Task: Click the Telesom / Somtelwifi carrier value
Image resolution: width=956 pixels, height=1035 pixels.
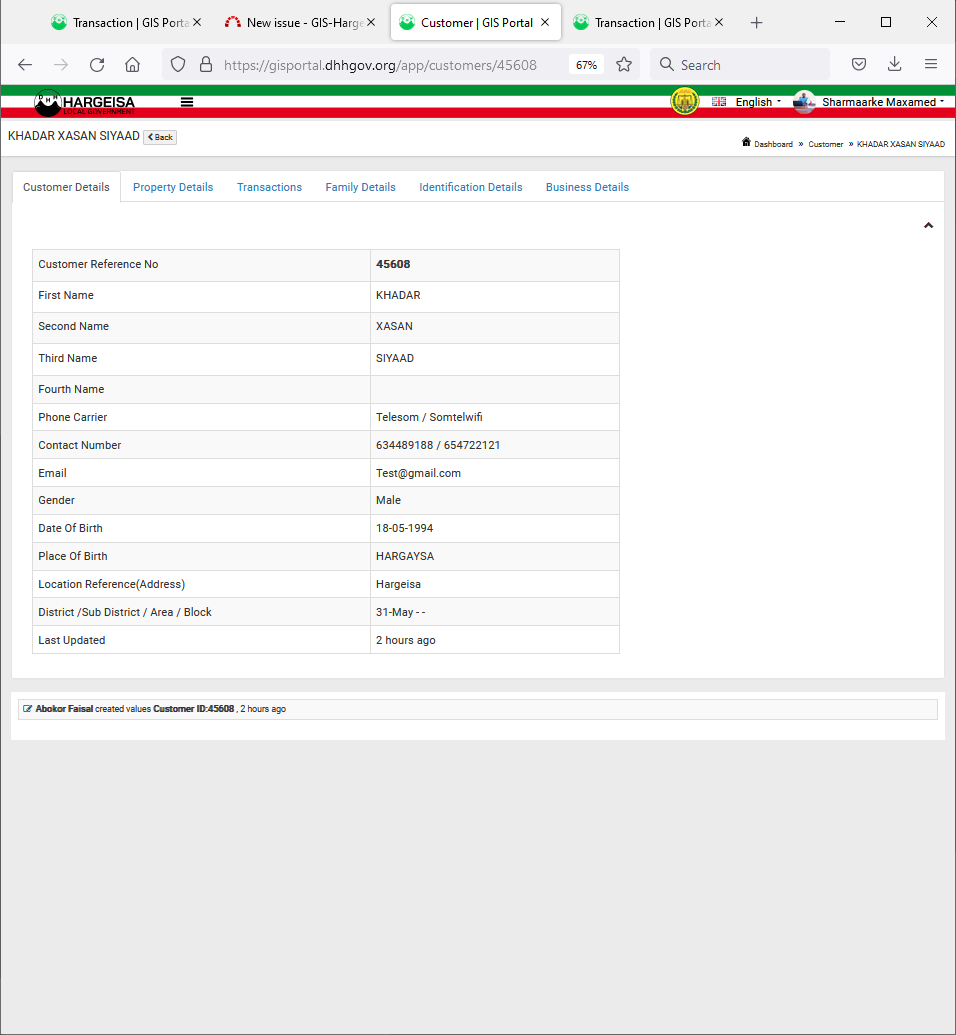Action: coord(429,417)
